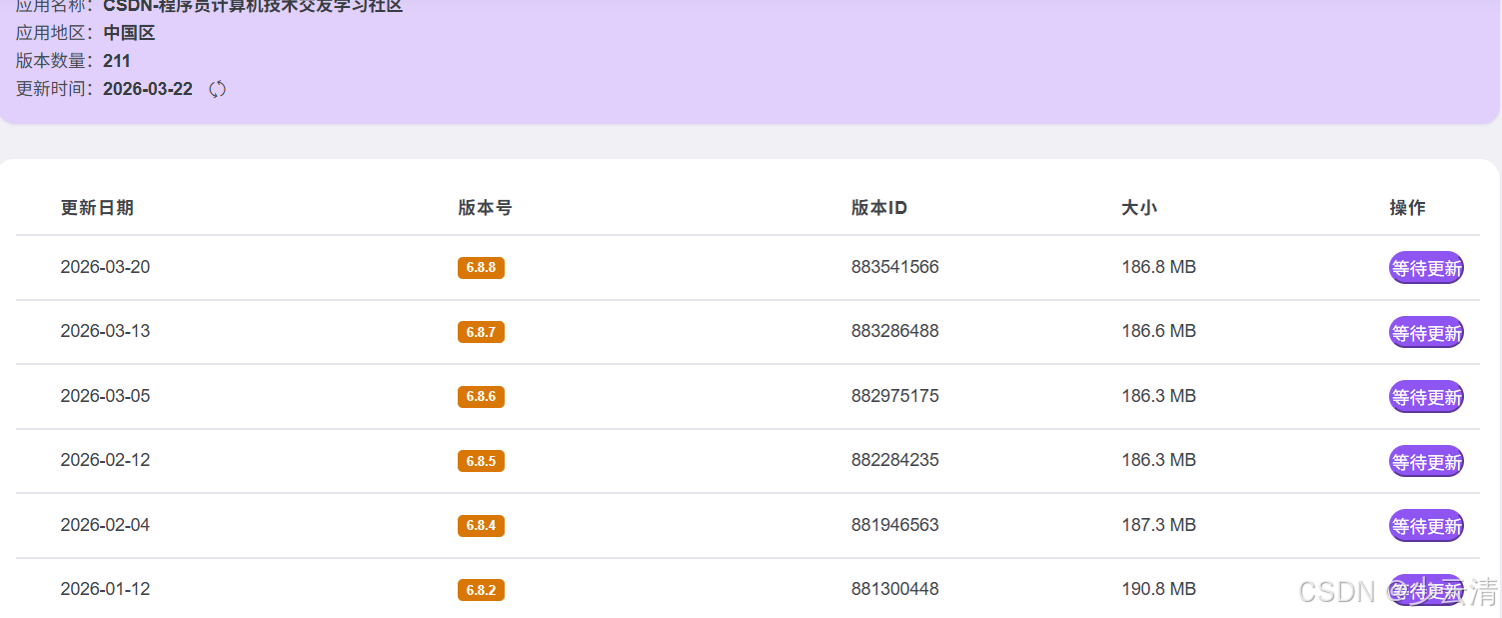
Task: Select the 6.8.7 version badge
Action: [x=481, y=332]
